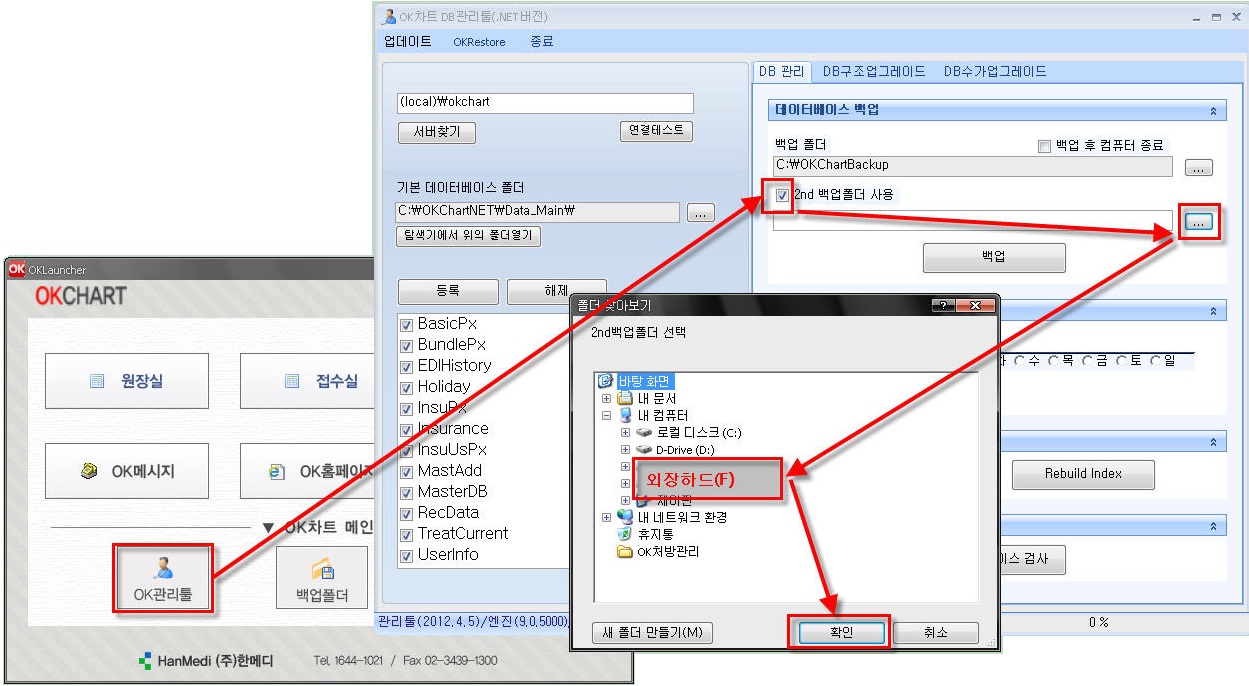Select 내 문서 folder icon in tree
Viewport: 1249px width, 686px height.
click(x=625, y=398)
